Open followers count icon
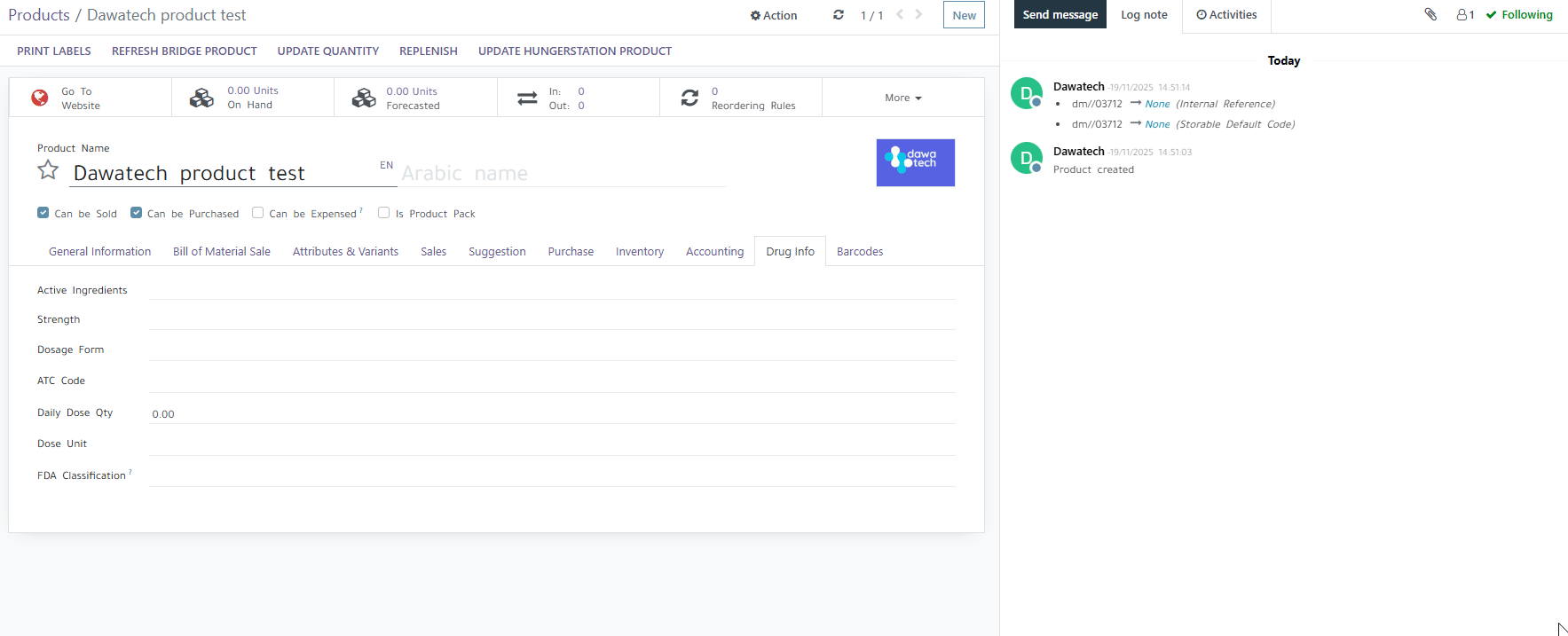Viewport: 1568px width, 636px height. click(x=1465, y=14)
